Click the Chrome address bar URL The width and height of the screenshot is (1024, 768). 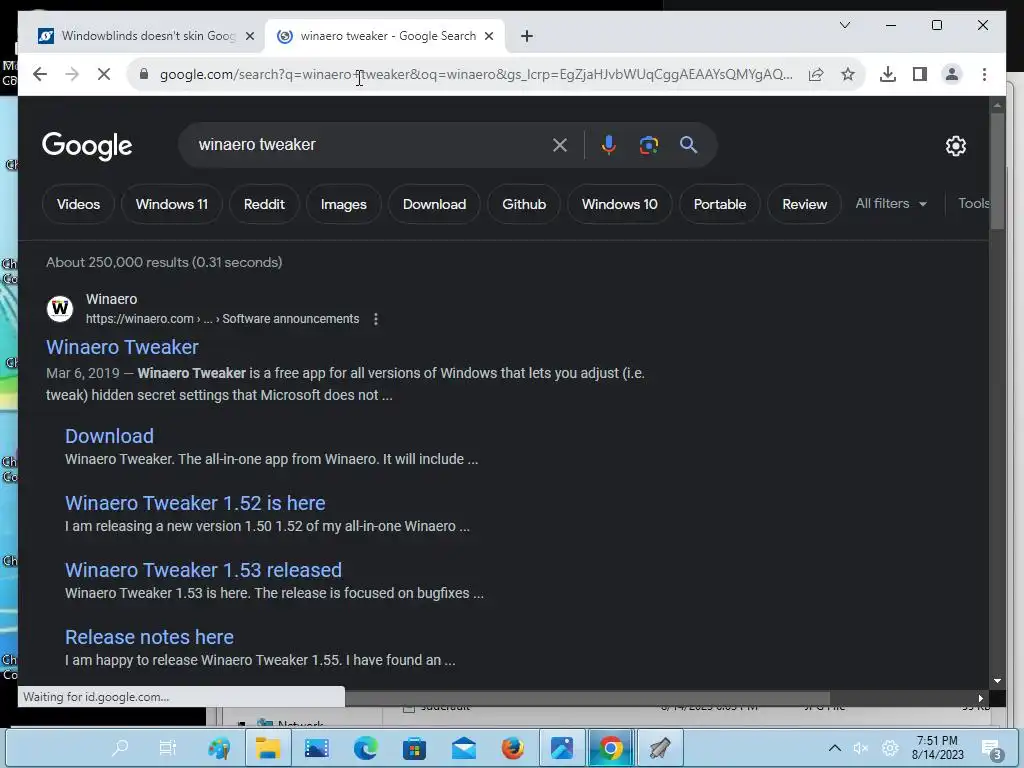tap(476, 74)
